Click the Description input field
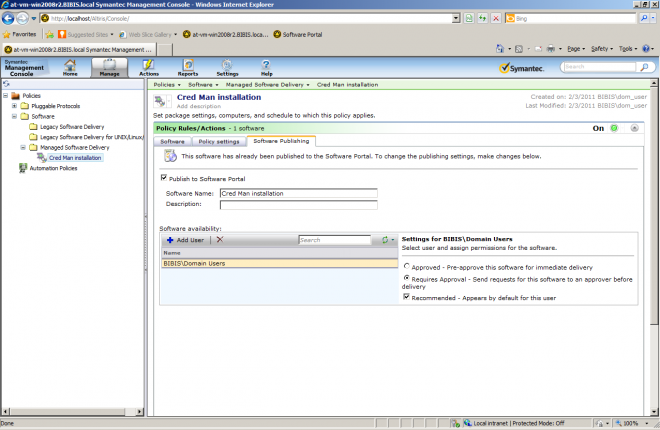The height and width of the screenshot is (430, 660). (x=298, y=205)
